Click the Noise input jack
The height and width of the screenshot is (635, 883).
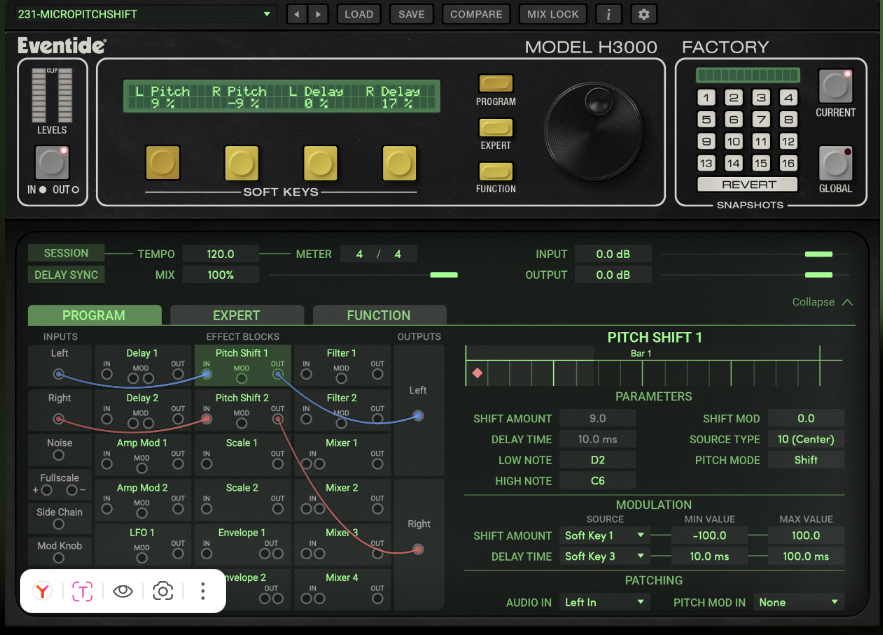pyautogui.click(x=59, y=455)
